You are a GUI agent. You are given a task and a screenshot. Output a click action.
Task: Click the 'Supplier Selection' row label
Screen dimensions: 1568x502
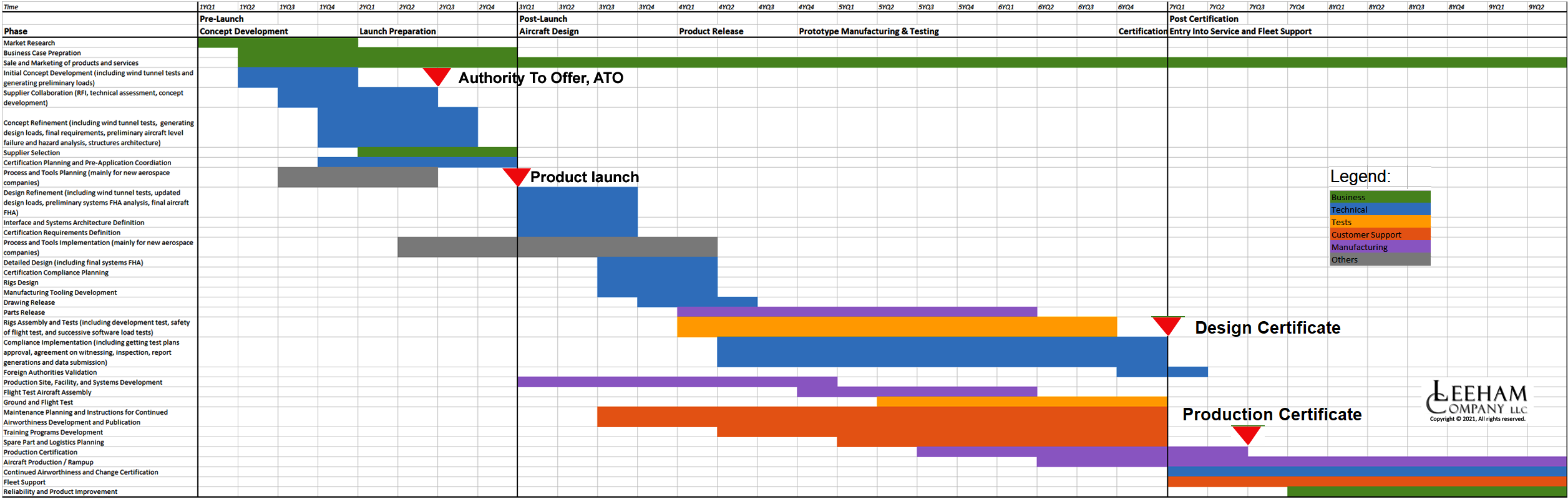[x=32, y=153]
